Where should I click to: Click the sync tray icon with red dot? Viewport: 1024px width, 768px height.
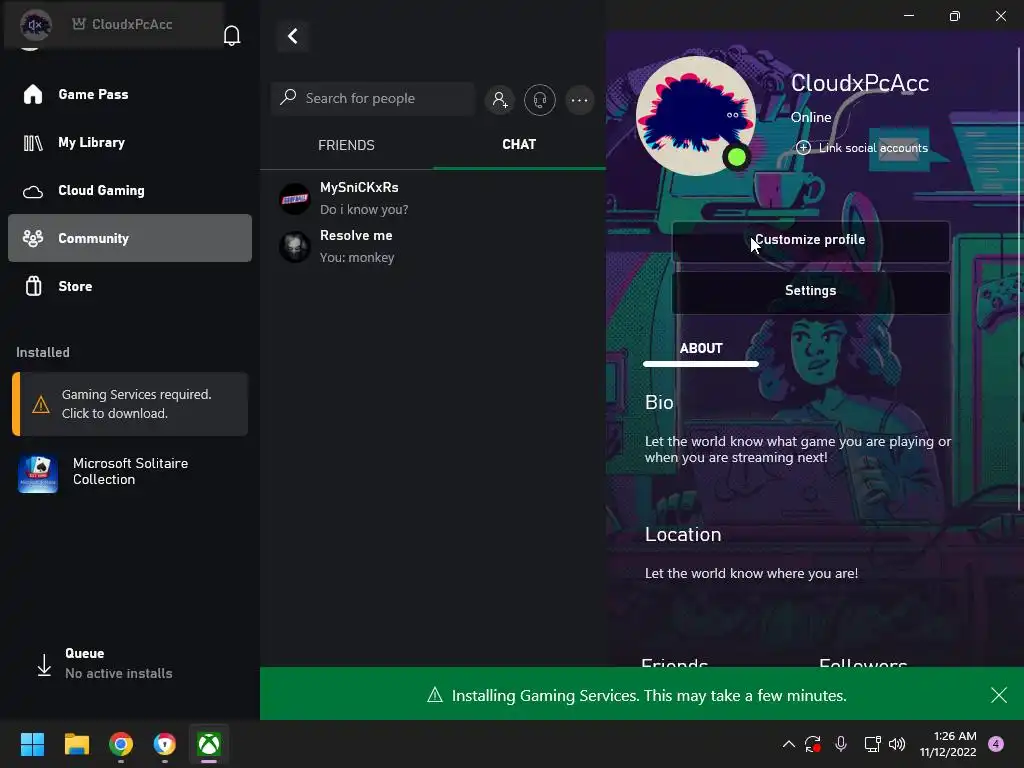tap(813, 744)
